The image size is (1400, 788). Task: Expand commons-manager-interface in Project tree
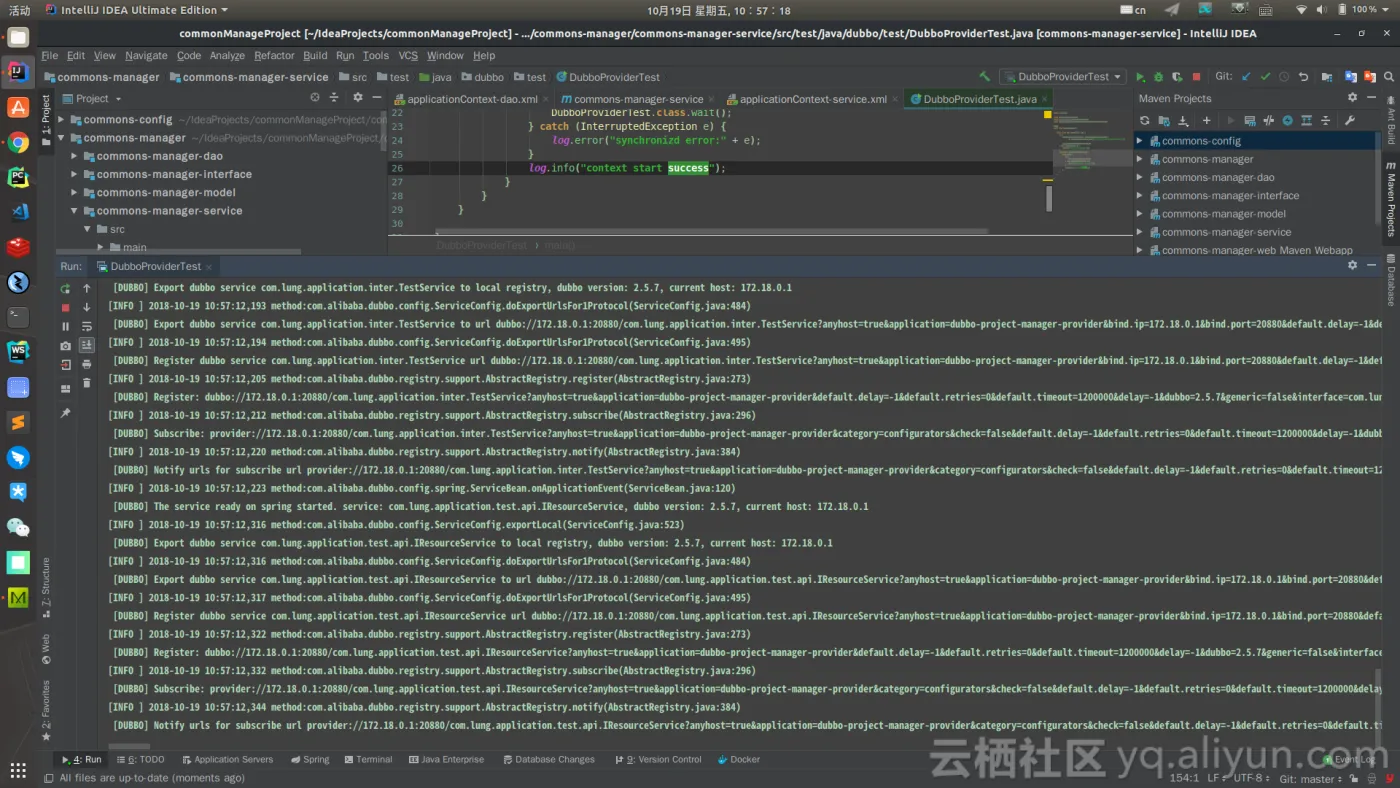(x=74, y=174)
